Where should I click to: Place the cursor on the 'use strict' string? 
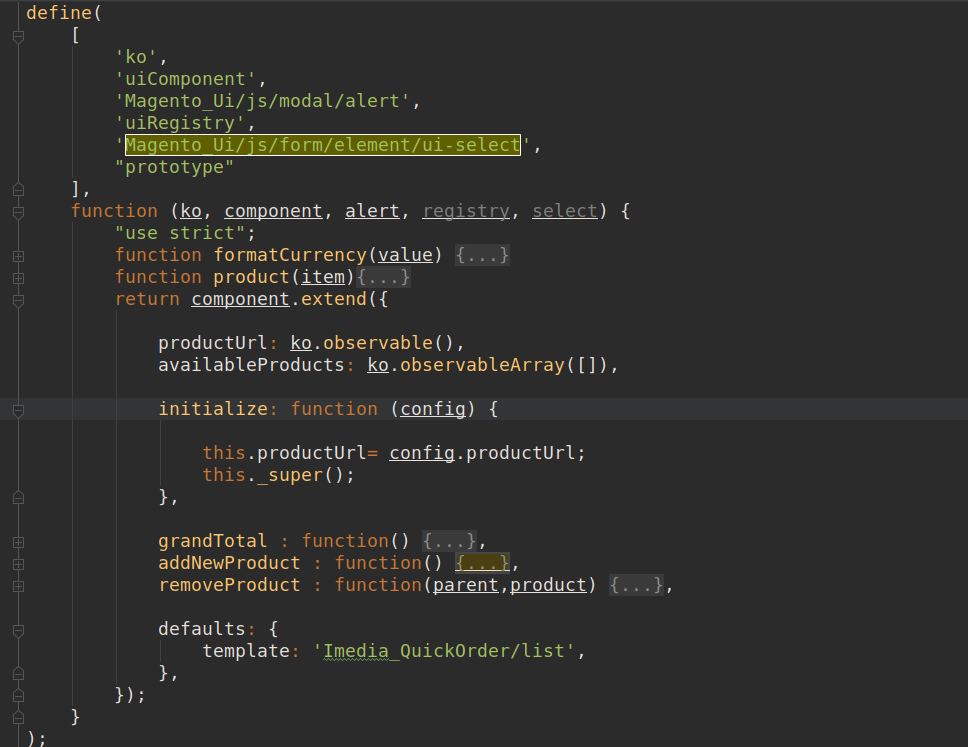click(x=185, y=233)
